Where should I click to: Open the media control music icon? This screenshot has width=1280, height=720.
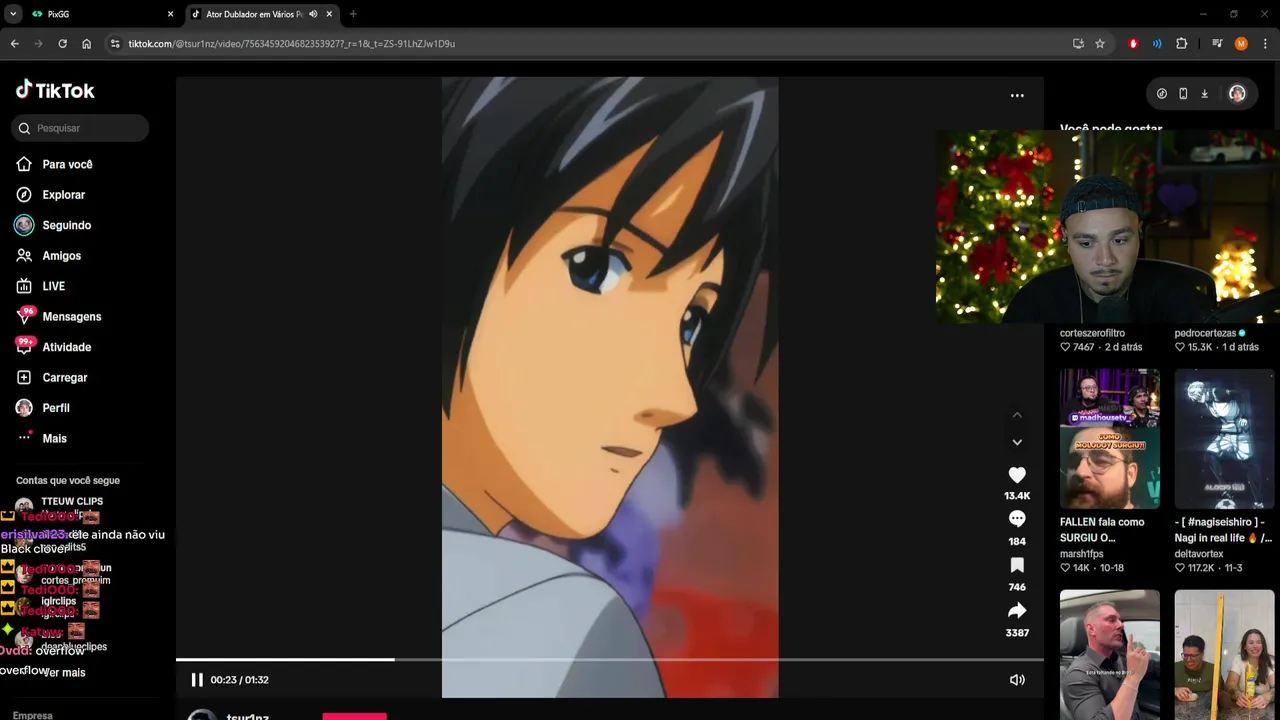coord(1217,44)
